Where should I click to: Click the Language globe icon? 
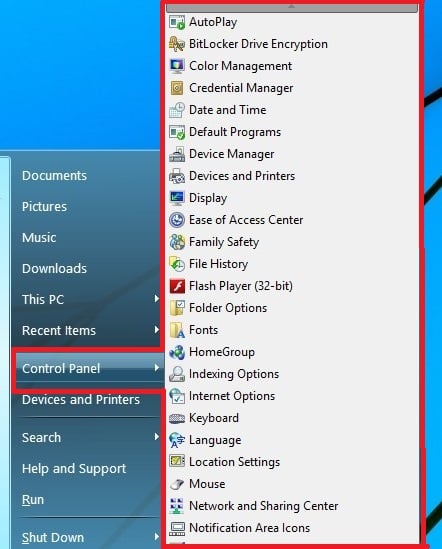[x=177, y=440]
